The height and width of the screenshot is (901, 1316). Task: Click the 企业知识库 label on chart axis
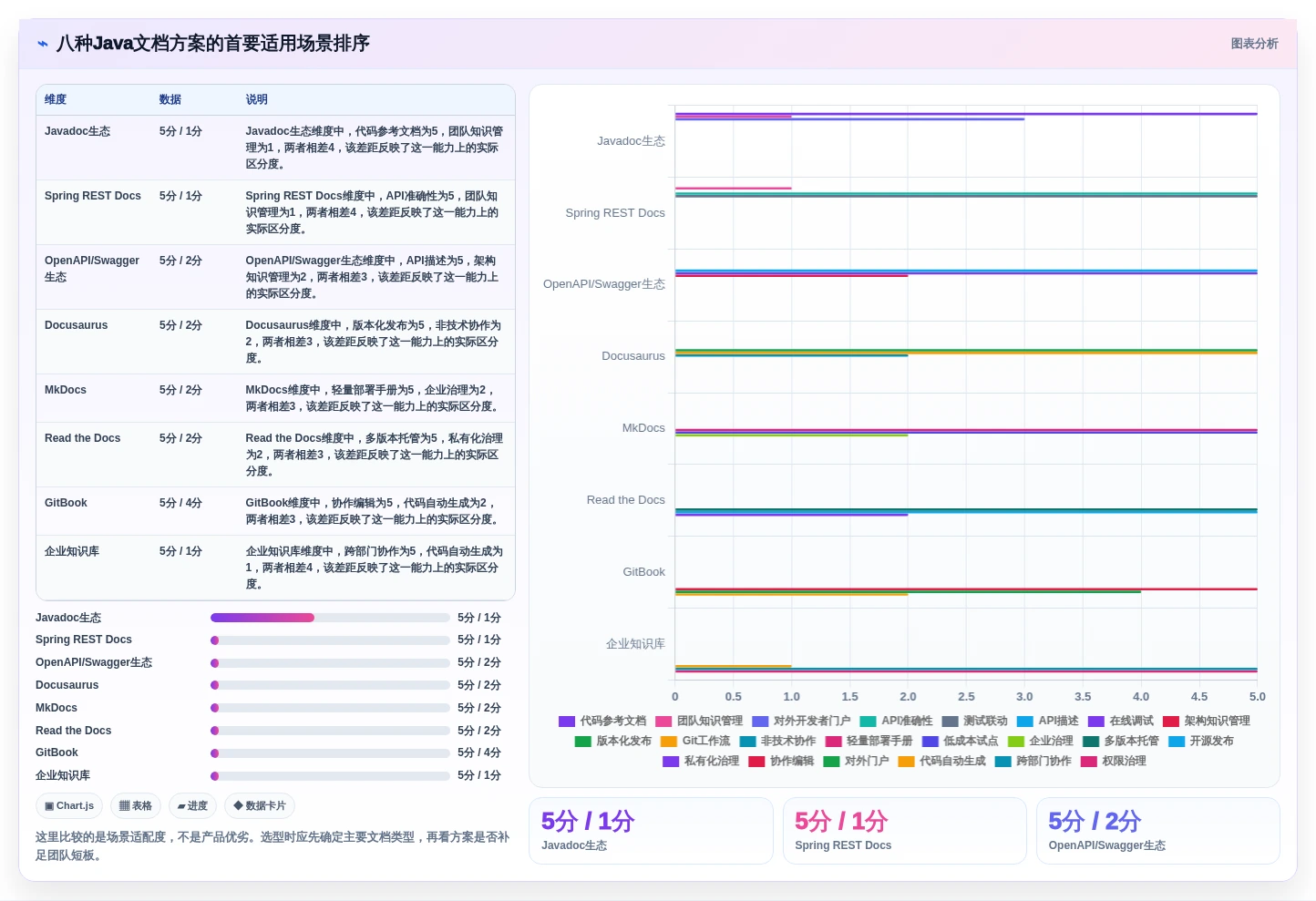pyautogui.click(x=635, y=644)
